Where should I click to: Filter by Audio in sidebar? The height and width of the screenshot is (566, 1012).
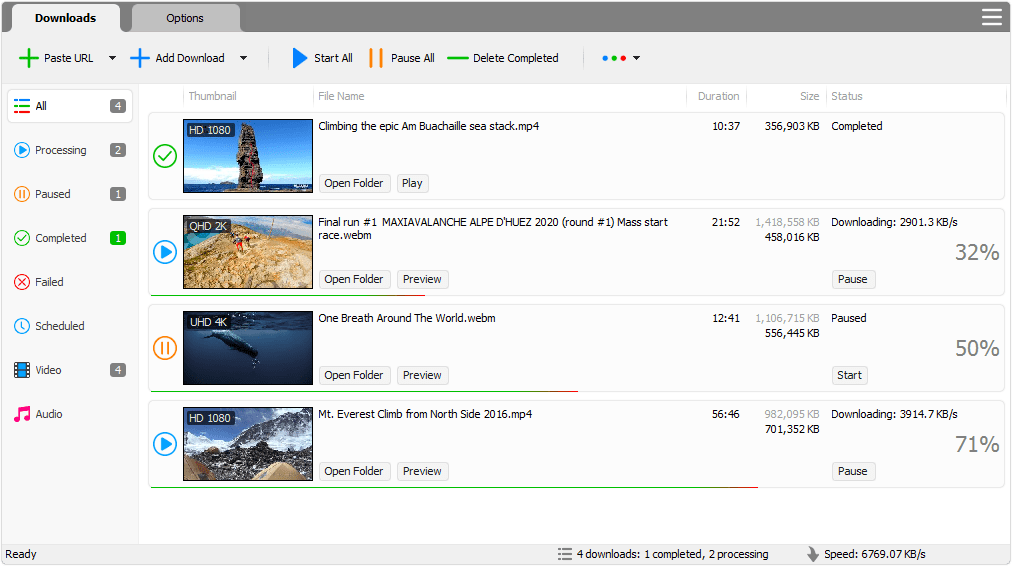(x=48, y=414)
